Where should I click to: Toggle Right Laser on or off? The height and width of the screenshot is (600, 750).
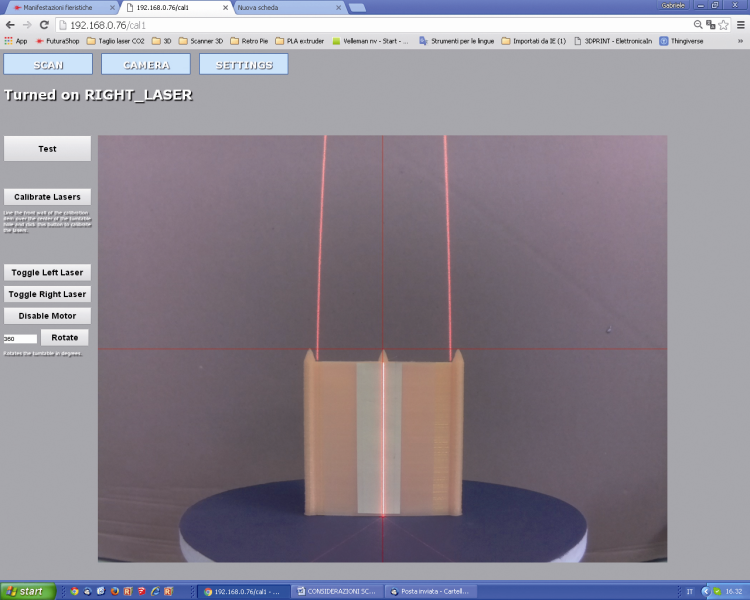point(47,294)
